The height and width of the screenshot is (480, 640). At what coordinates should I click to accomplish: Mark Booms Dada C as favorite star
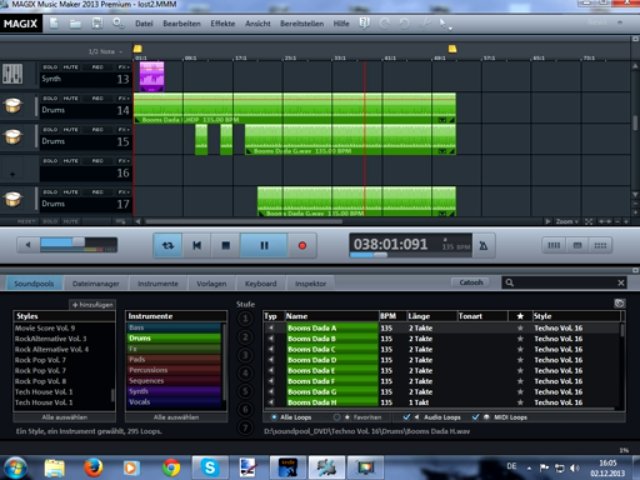[x=520, y=349]
